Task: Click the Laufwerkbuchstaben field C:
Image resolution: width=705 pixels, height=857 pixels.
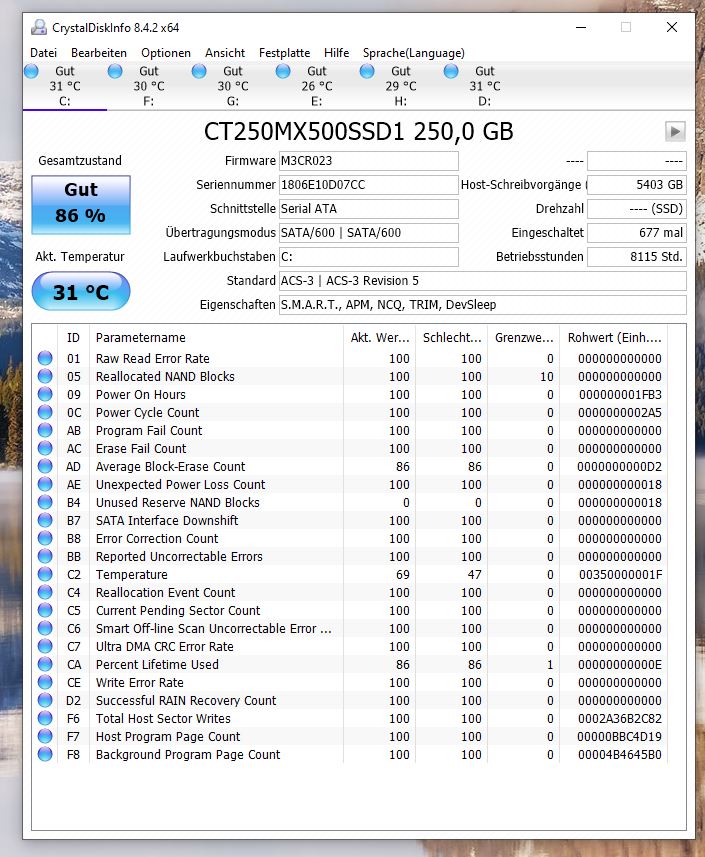Action: [x=368, y=257]
